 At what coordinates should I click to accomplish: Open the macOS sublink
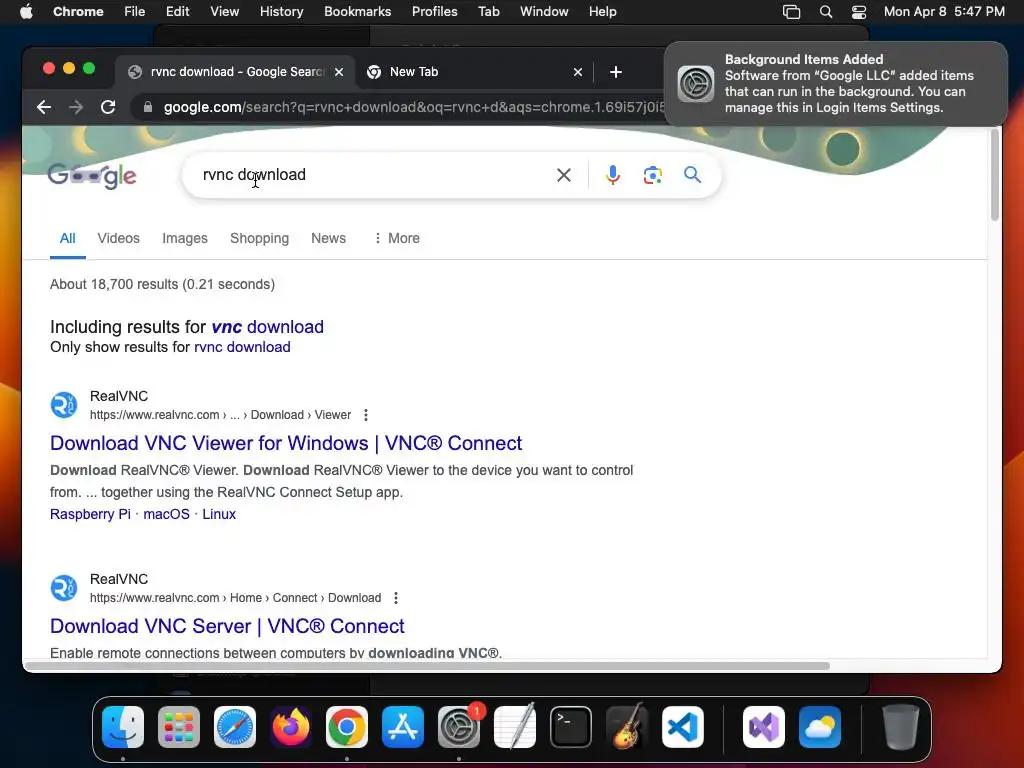(x=167, y=514)
